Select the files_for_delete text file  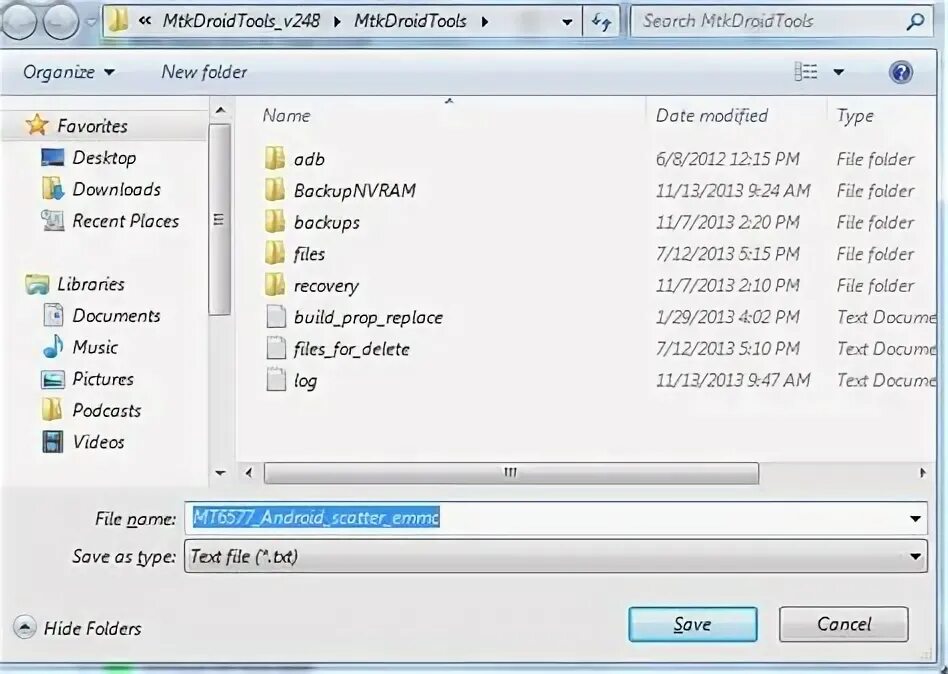[x=351, y=349]
